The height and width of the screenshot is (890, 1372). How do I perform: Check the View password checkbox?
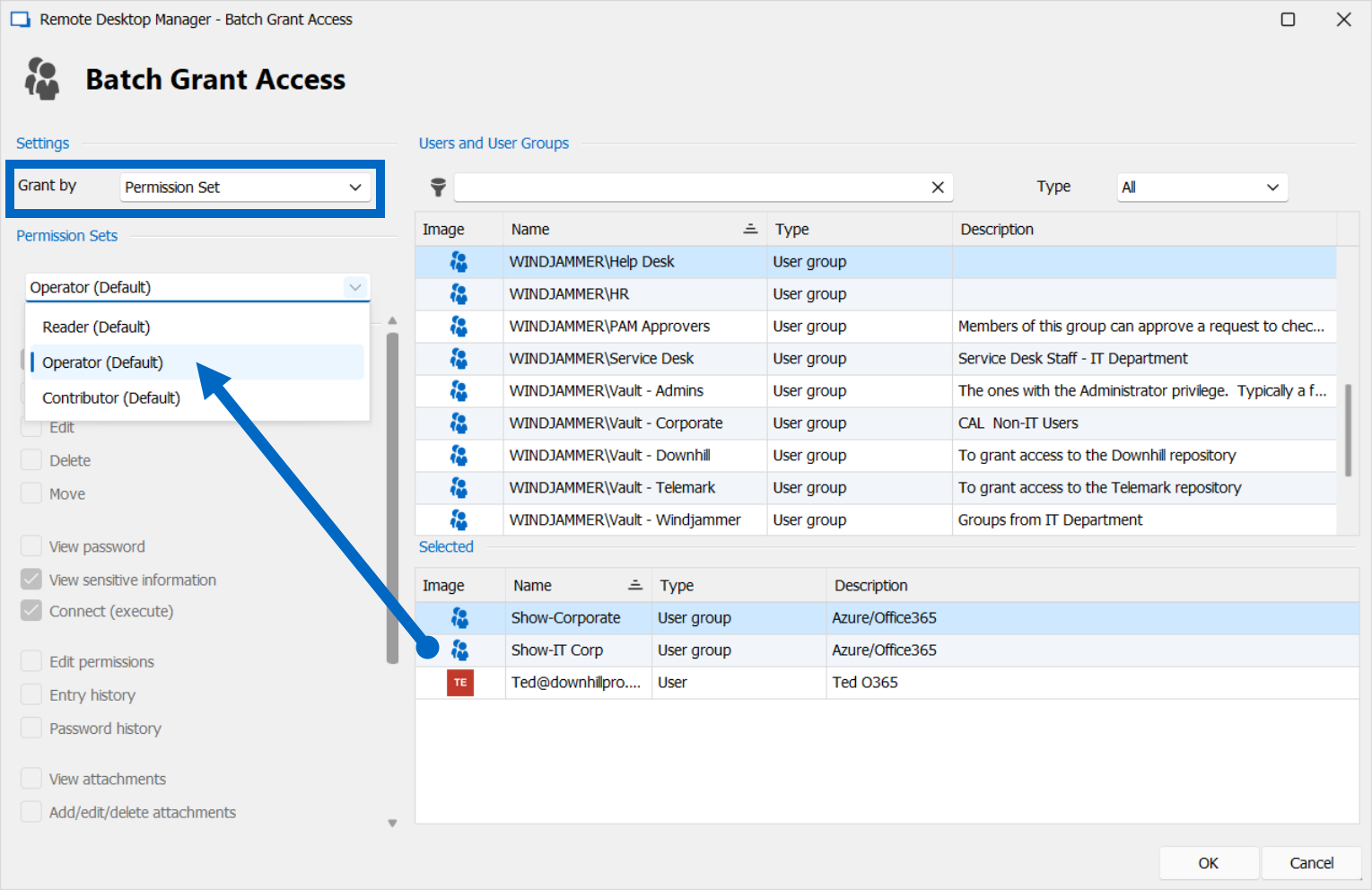point(31,545)
